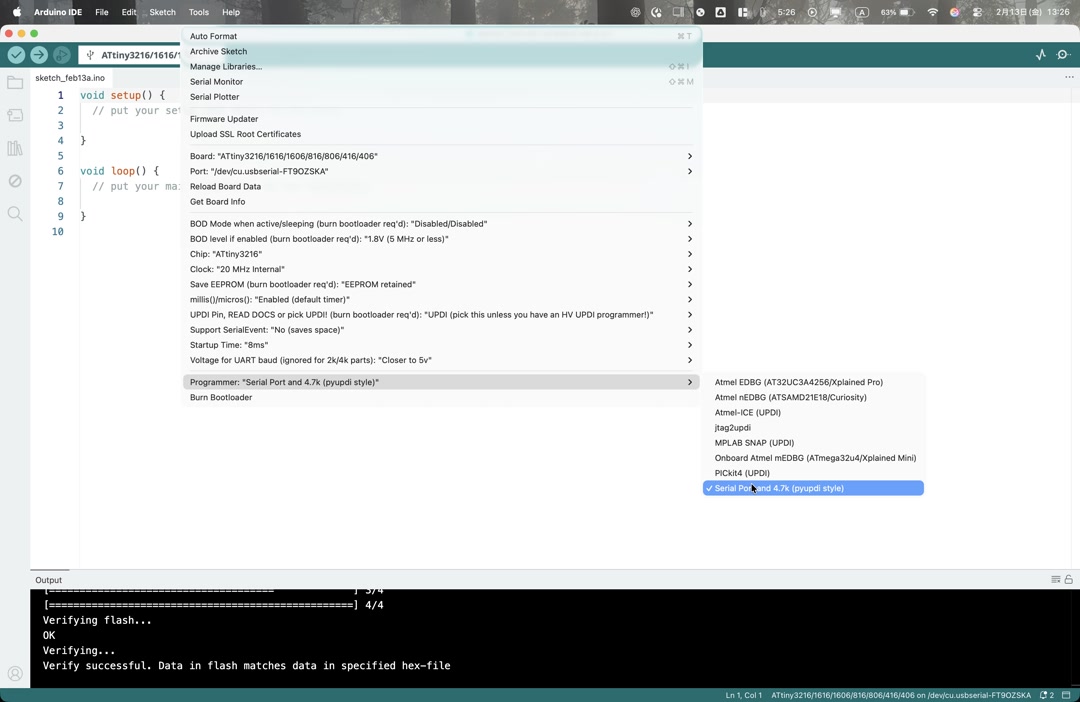The image size is (1080, 702).
Task: Open the Sketchbook folder sidebar icon
Action: pyautogui.click(x=14, y=83)
